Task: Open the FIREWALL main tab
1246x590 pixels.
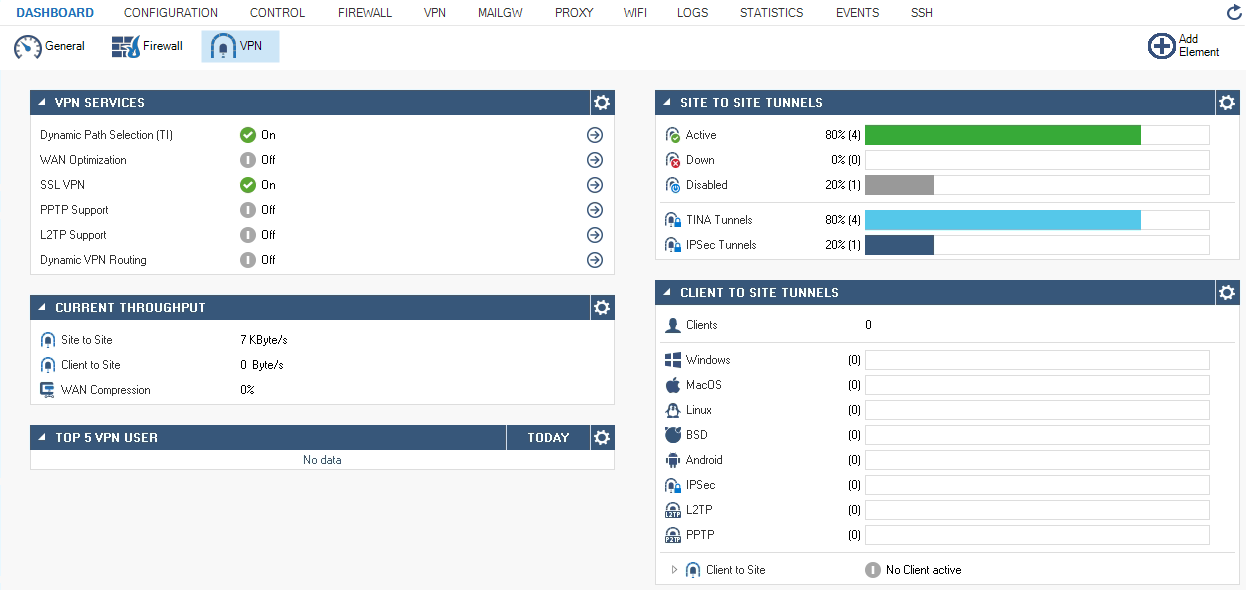Action: point(365,13)
